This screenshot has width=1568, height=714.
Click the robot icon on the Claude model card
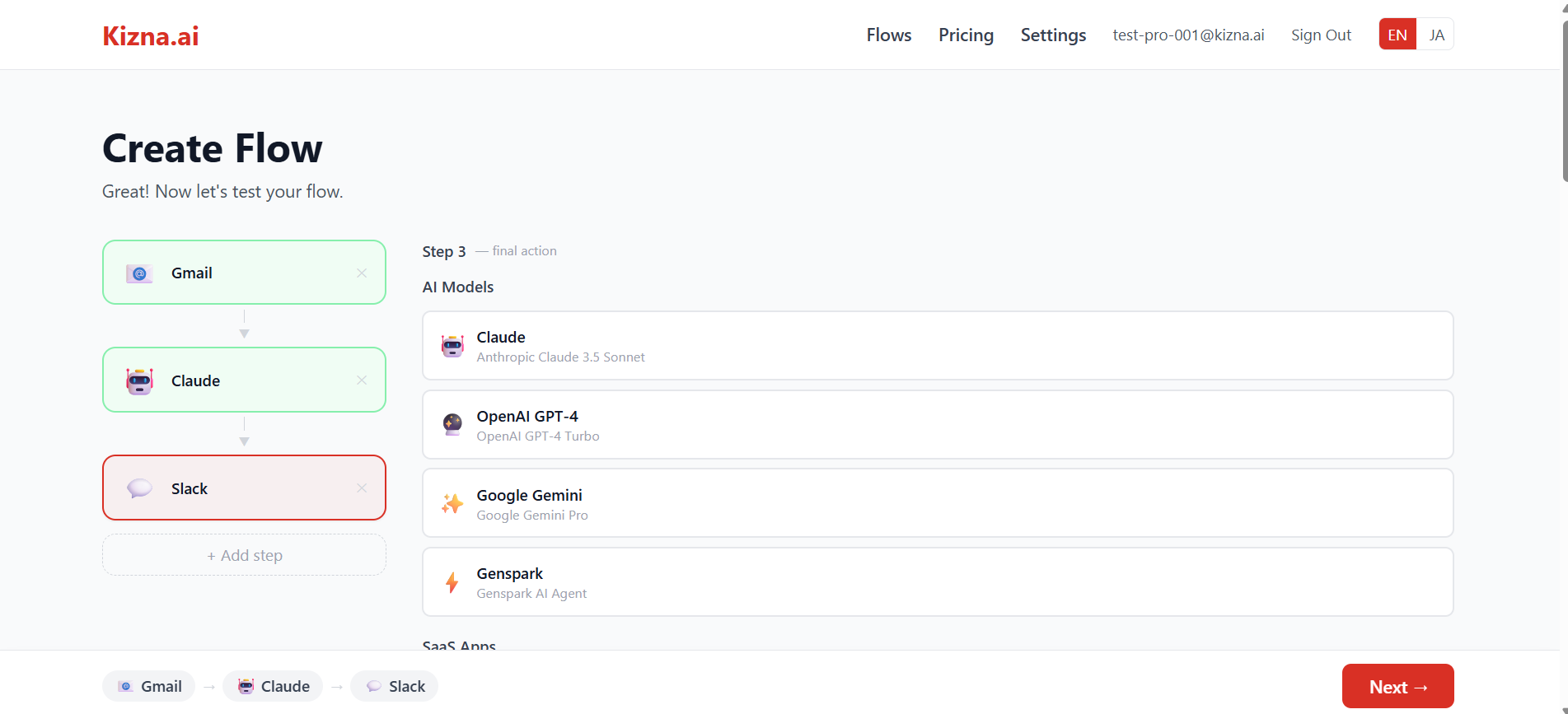click(x=452, y=346)
